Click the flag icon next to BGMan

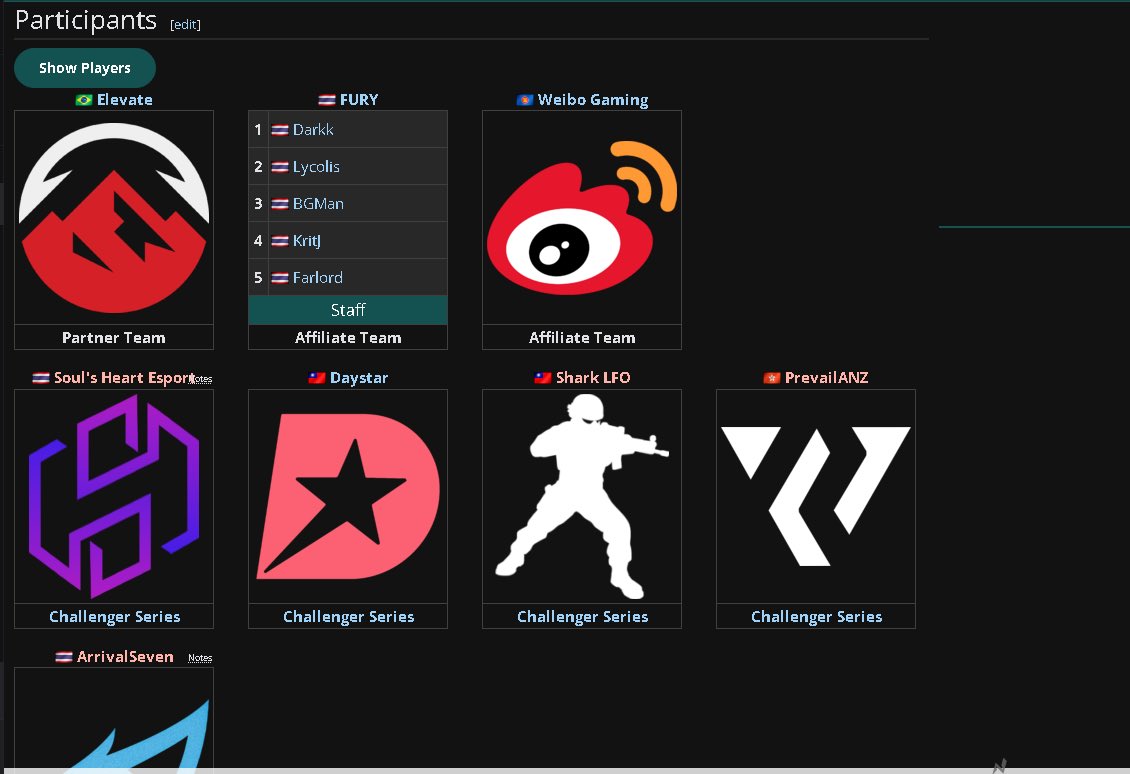point(280,204)
